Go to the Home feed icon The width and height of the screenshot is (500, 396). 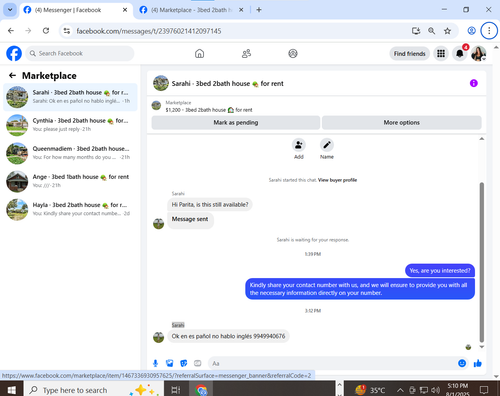pos(199,54)
